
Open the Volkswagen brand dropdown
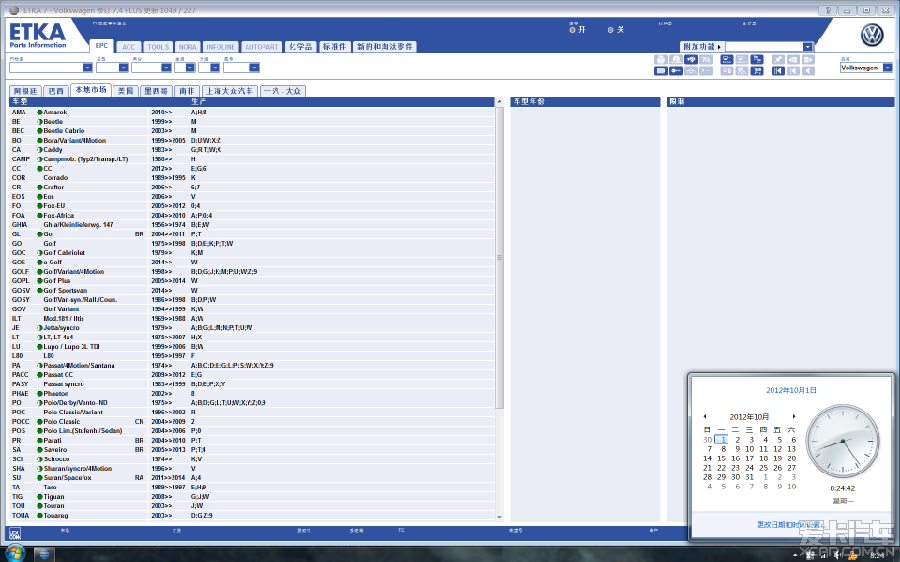[x=887, y=68]
